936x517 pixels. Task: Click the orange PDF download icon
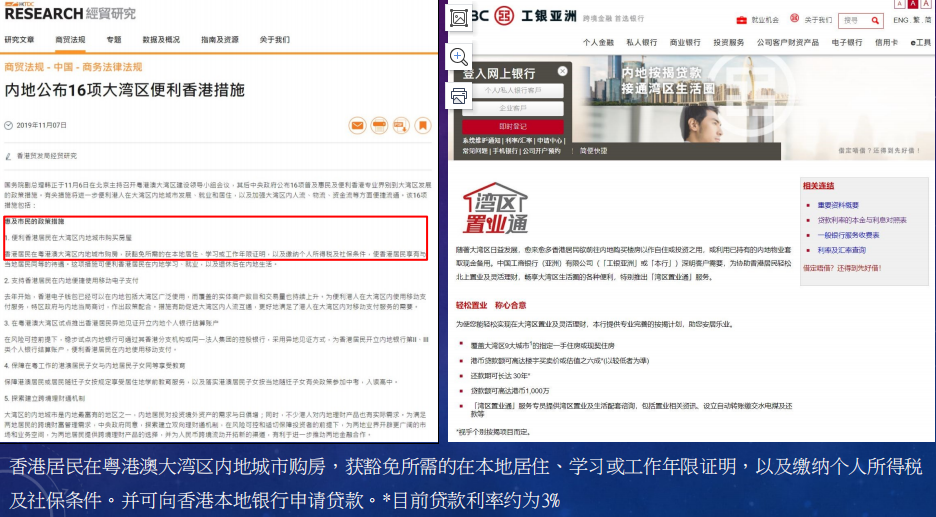point(401,125)
